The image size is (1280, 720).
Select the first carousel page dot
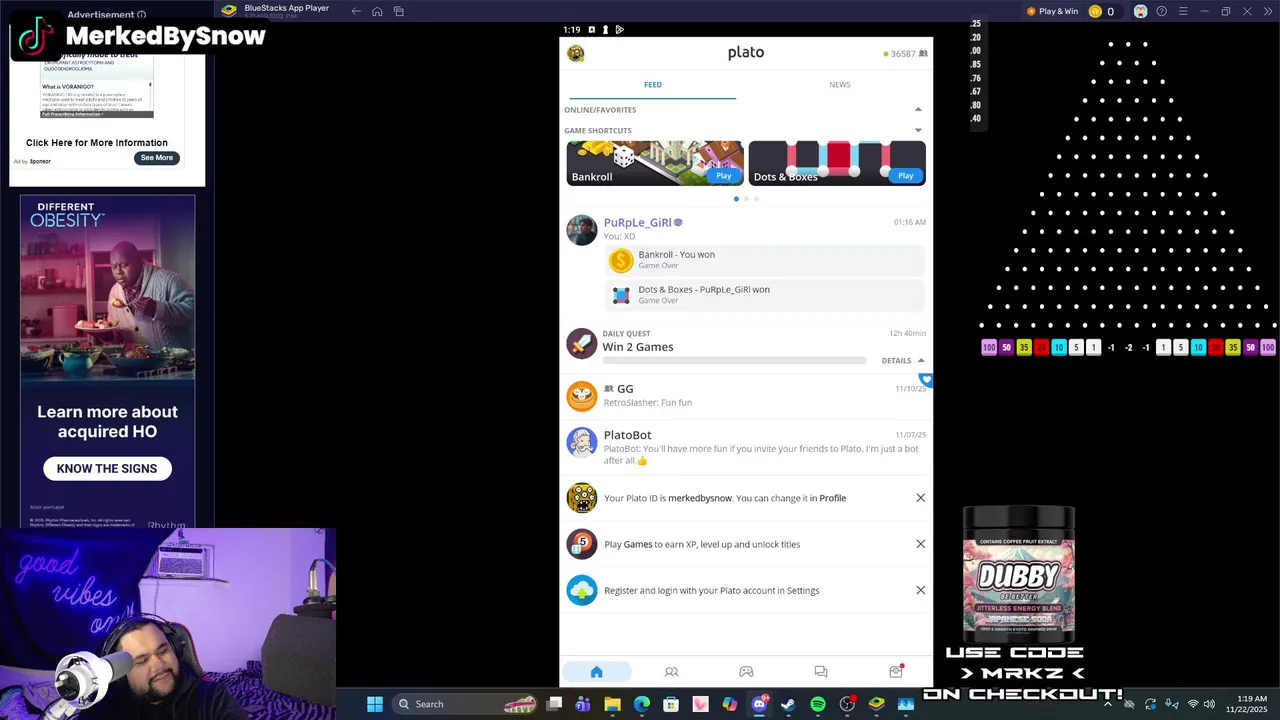pyautogui.click(x=736, y=199)
